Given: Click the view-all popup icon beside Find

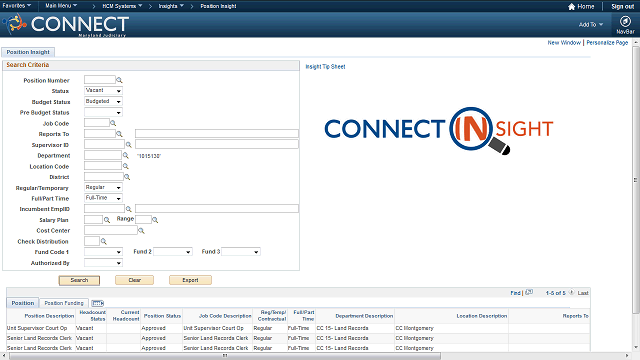Looking at the screenshot, I should click(529, 292).
